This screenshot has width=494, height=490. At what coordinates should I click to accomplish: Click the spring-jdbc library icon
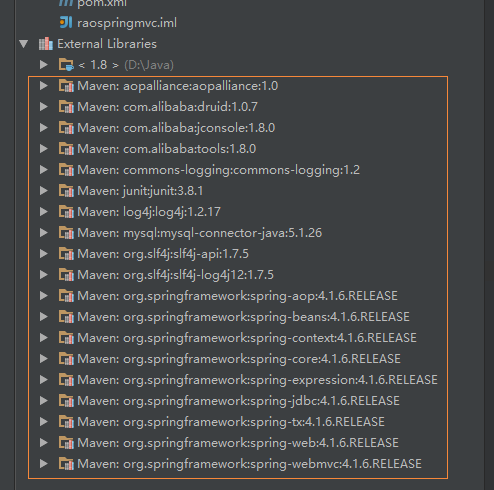[x=66, y=401]
